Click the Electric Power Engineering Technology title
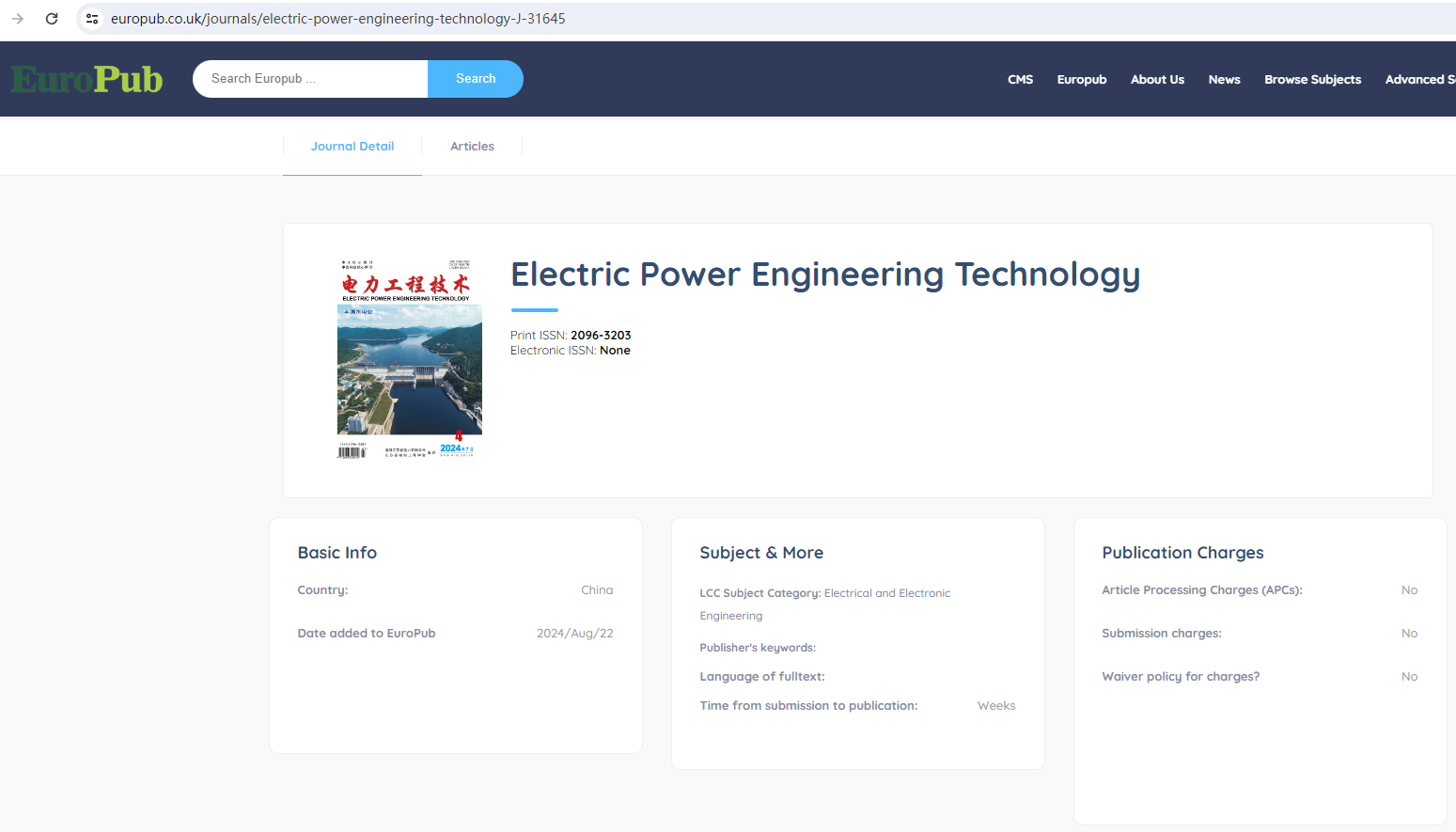1456x832 pixels. click(824, 275)
